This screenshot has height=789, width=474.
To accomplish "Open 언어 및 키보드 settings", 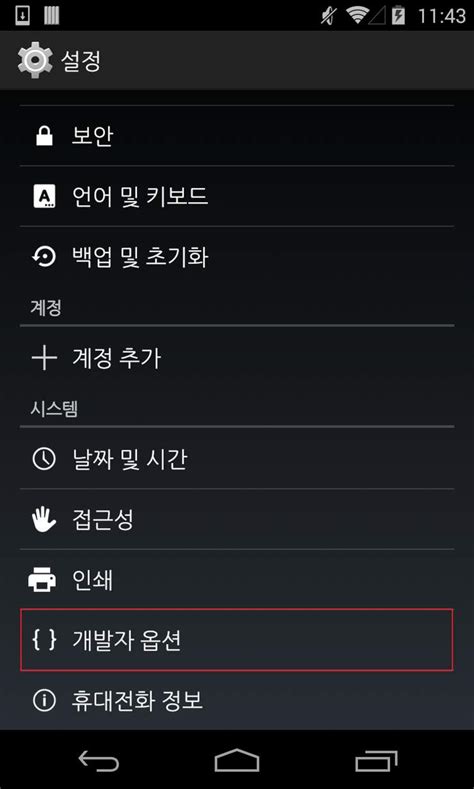I will click(x=237, y=196).
